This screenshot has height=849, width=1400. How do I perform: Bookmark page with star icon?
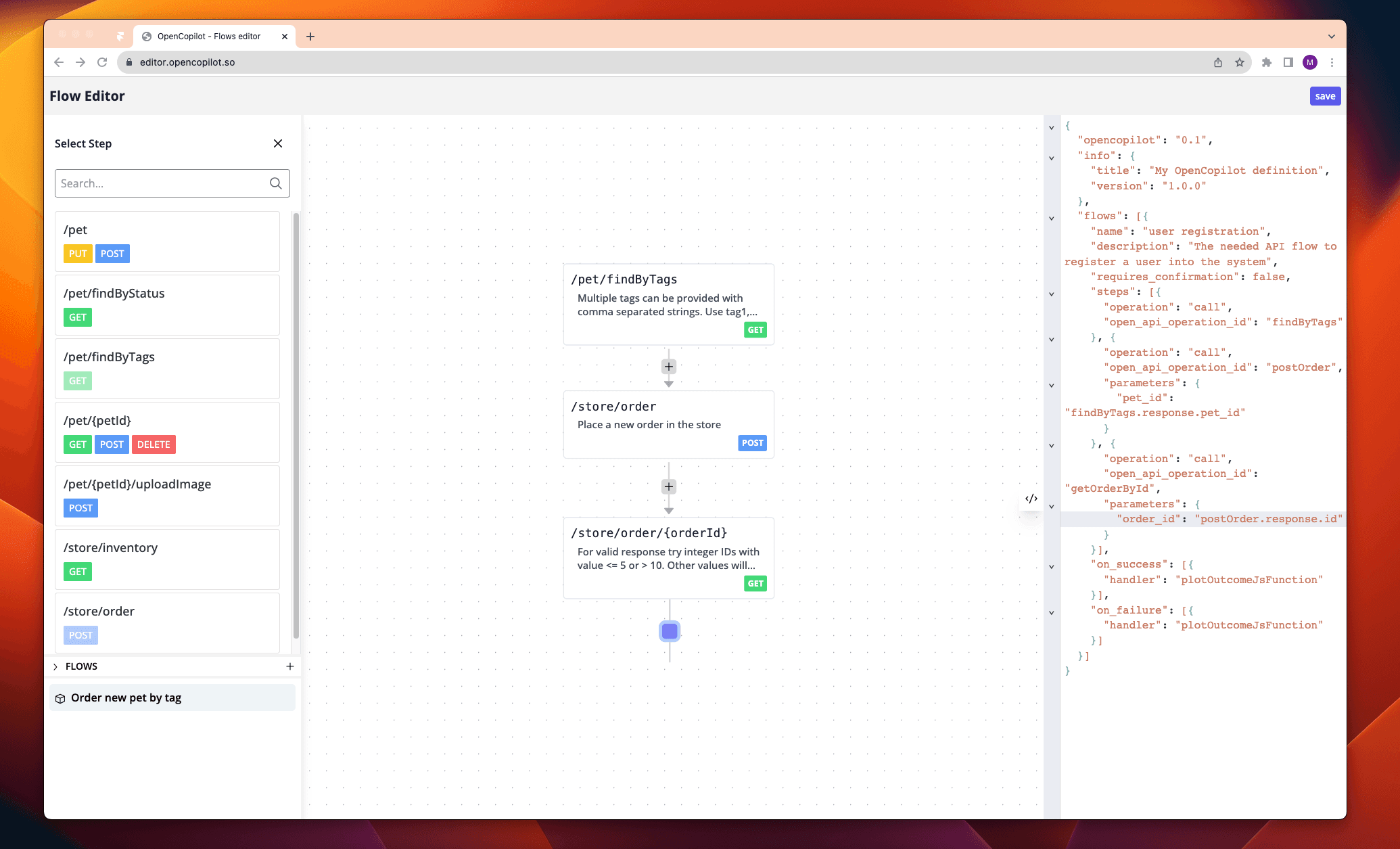click(1240, 62)
